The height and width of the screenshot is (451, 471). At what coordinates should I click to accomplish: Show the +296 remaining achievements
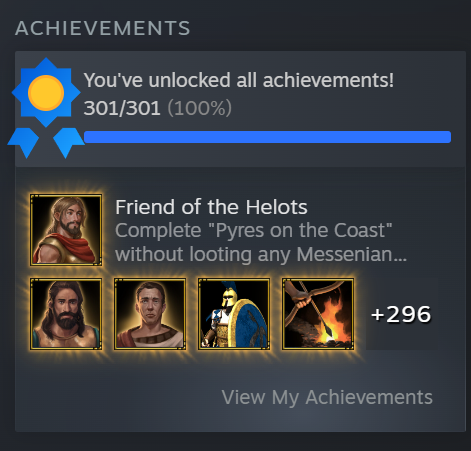pos(401,314)
